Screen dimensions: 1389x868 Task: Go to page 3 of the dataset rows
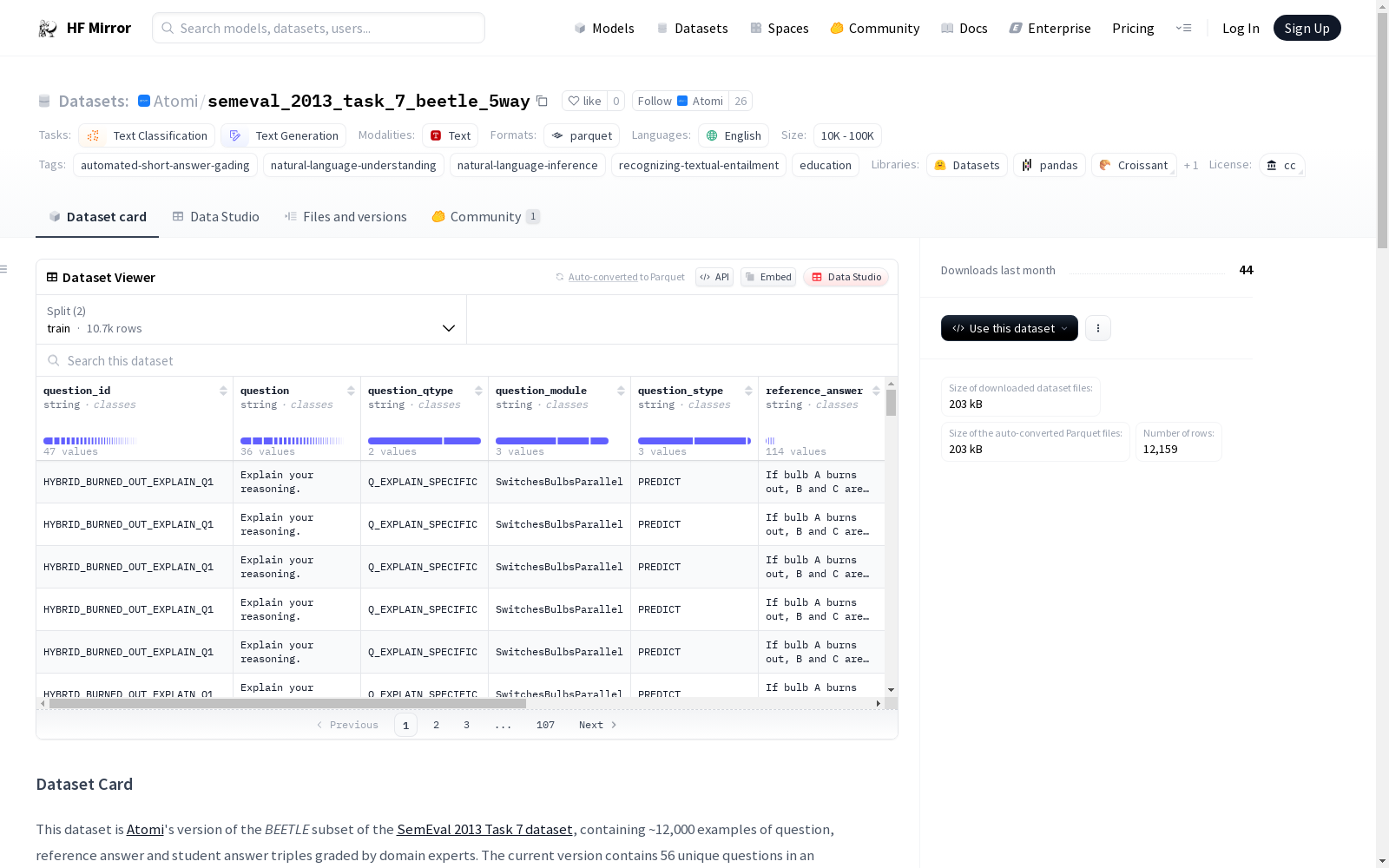click(466, 725)
